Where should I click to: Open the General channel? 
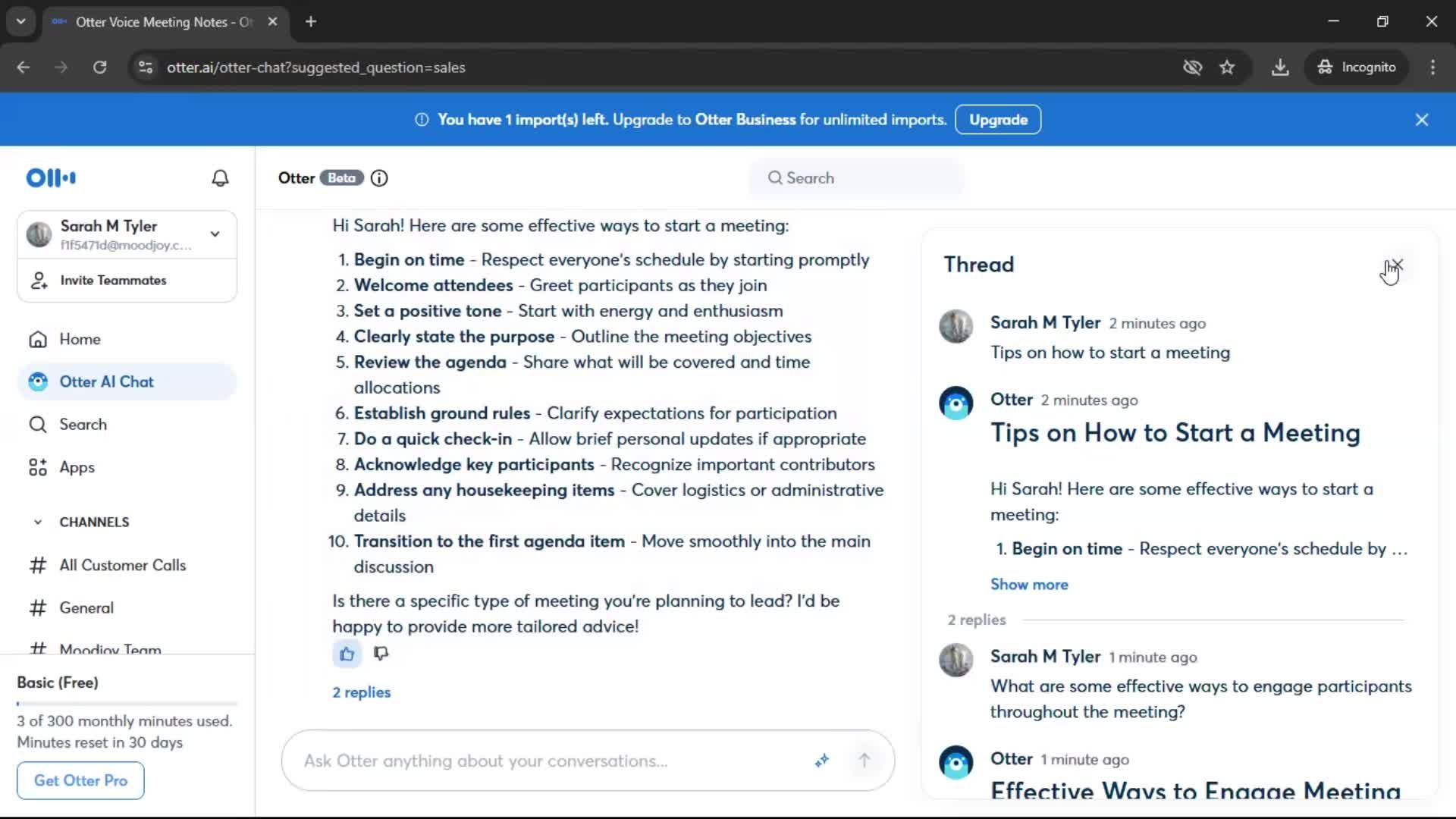tap(127, 607)
